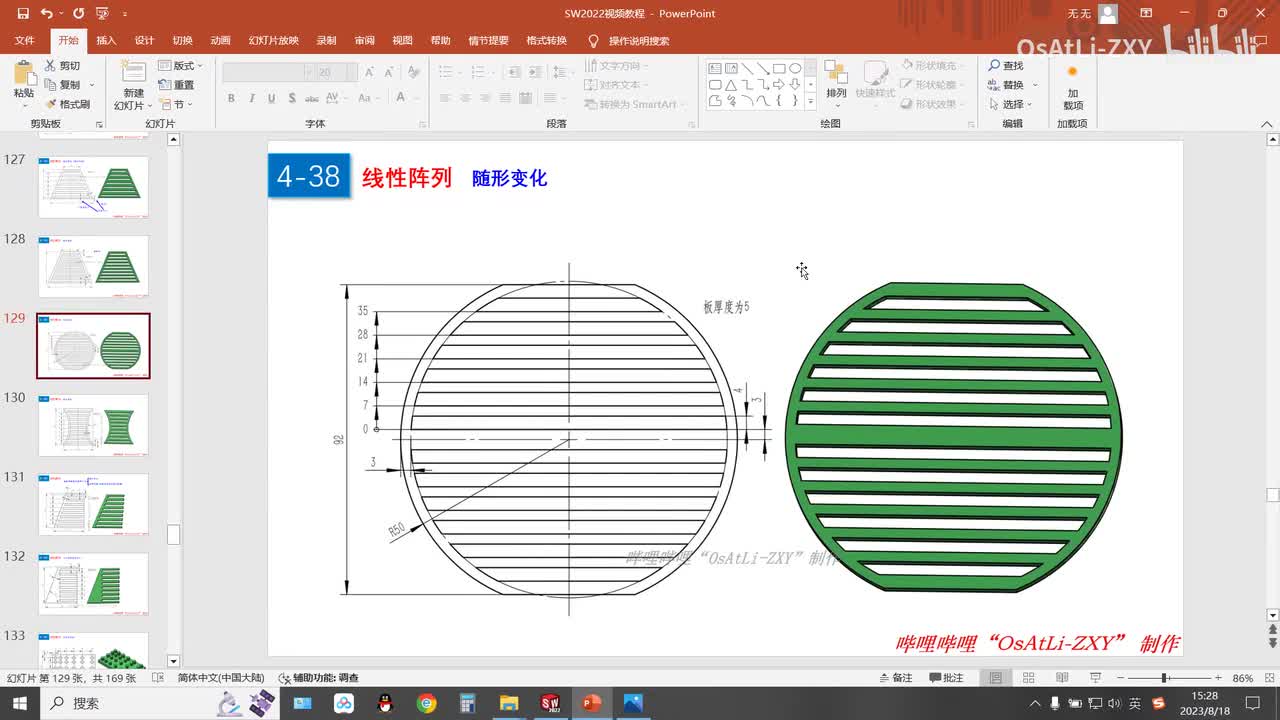The height and width of the screenshot is (720, 1280).
Task: Open the font size dropdown
Action: point(351,72)
